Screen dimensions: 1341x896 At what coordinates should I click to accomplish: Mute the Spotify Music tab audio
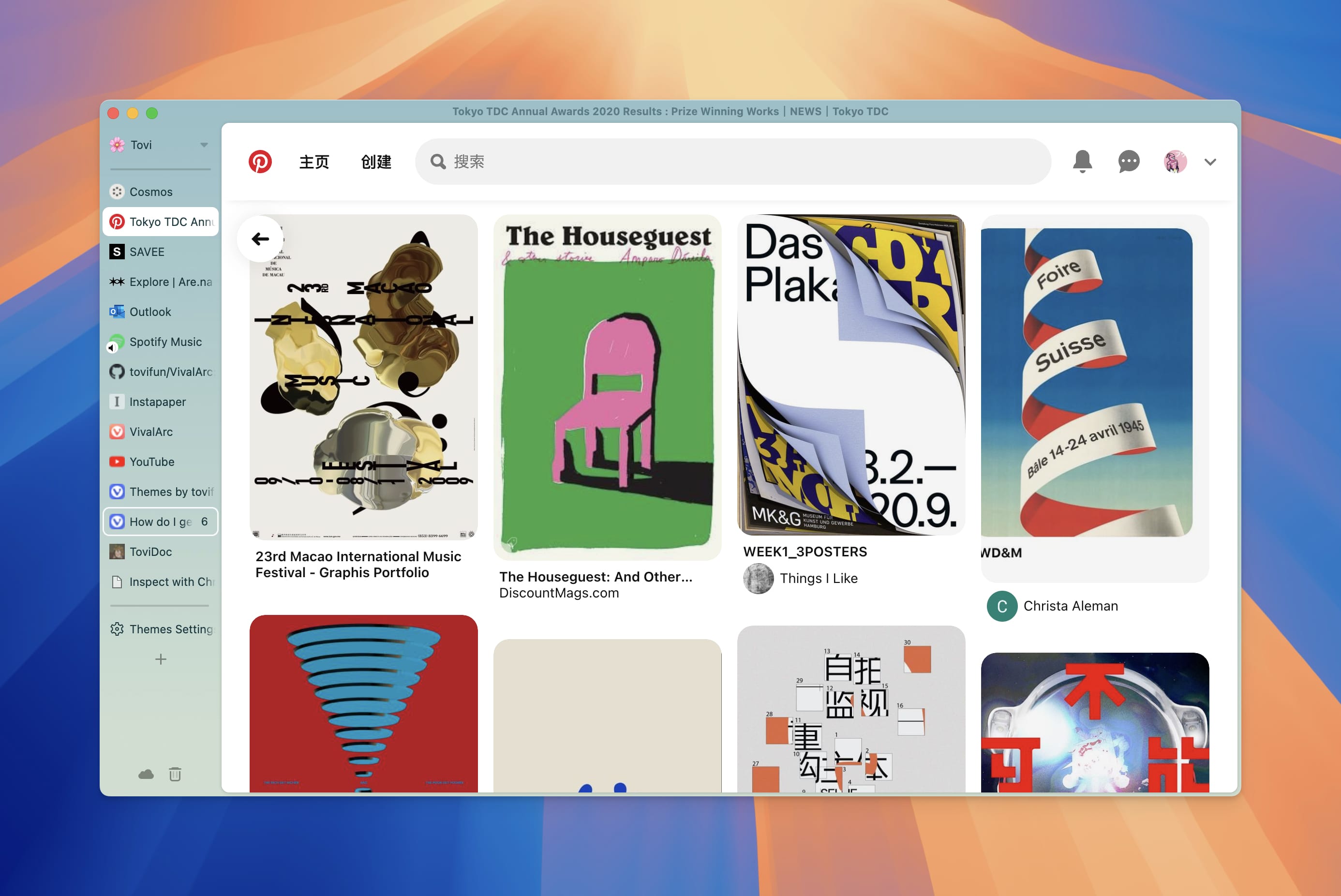(112, 347)
